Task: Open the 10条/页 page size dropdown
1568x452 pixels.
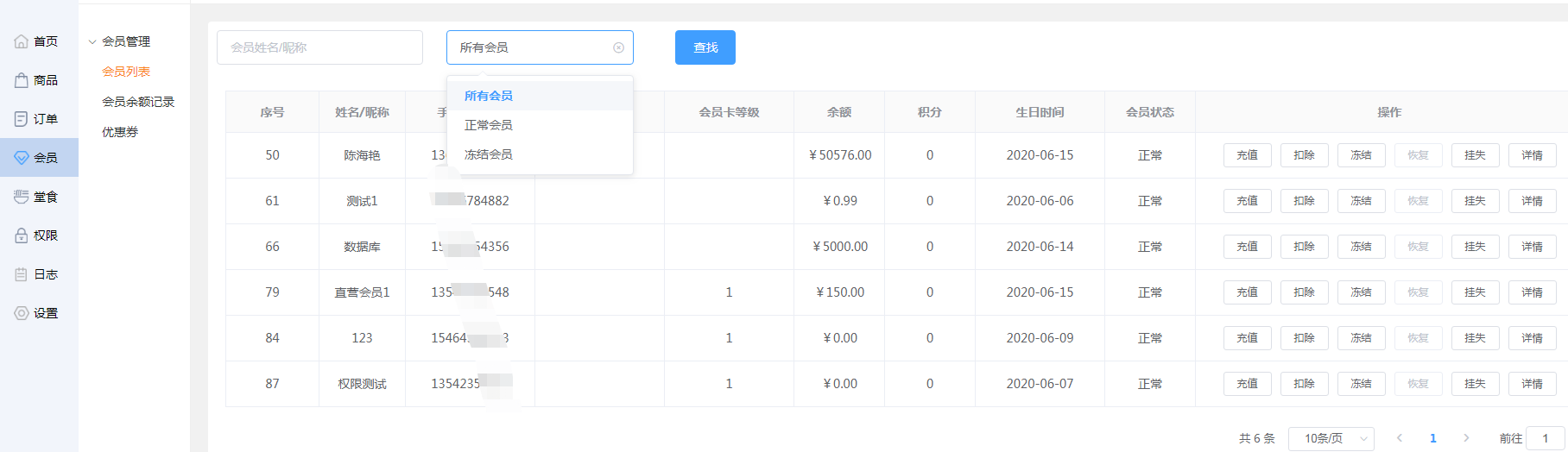Action: pos(1331,438)
